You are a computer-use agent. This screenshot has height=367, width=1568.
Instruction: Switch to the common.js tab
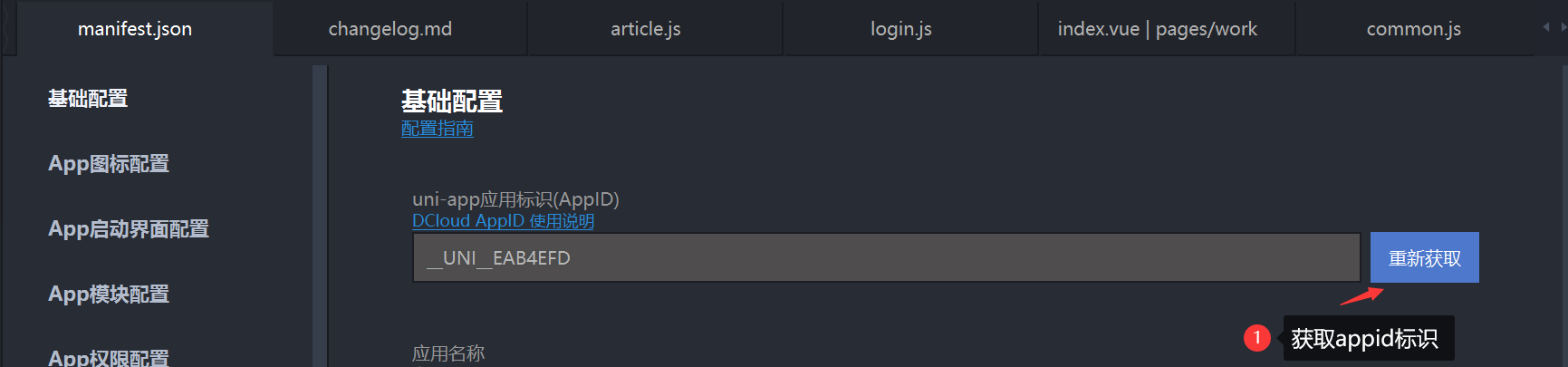coord(1414,29)
